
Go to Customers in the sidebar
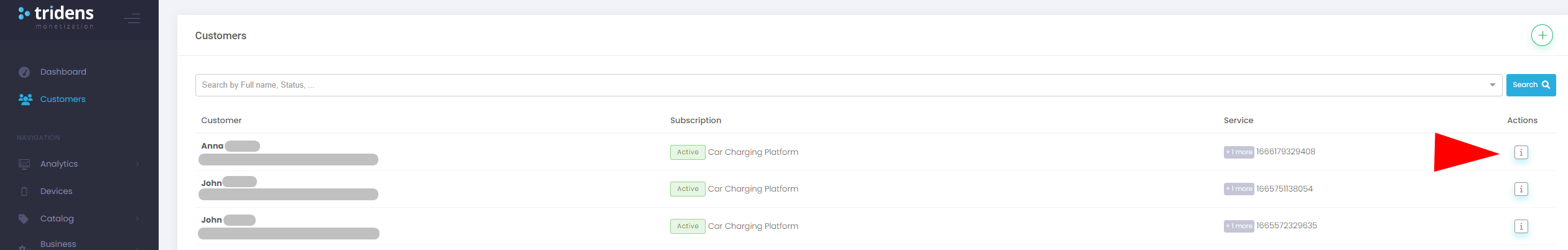62,100
